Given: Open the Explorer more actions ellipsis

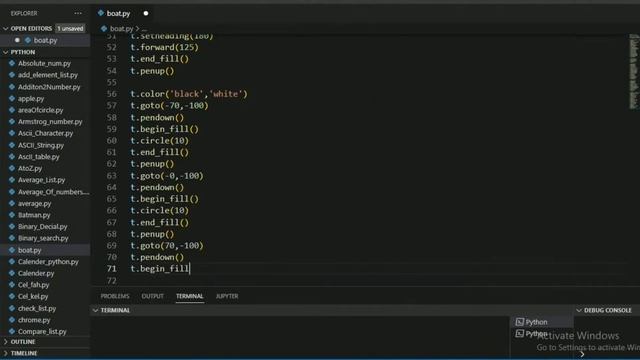Looking at the screenshot, I should coord(78,13).
